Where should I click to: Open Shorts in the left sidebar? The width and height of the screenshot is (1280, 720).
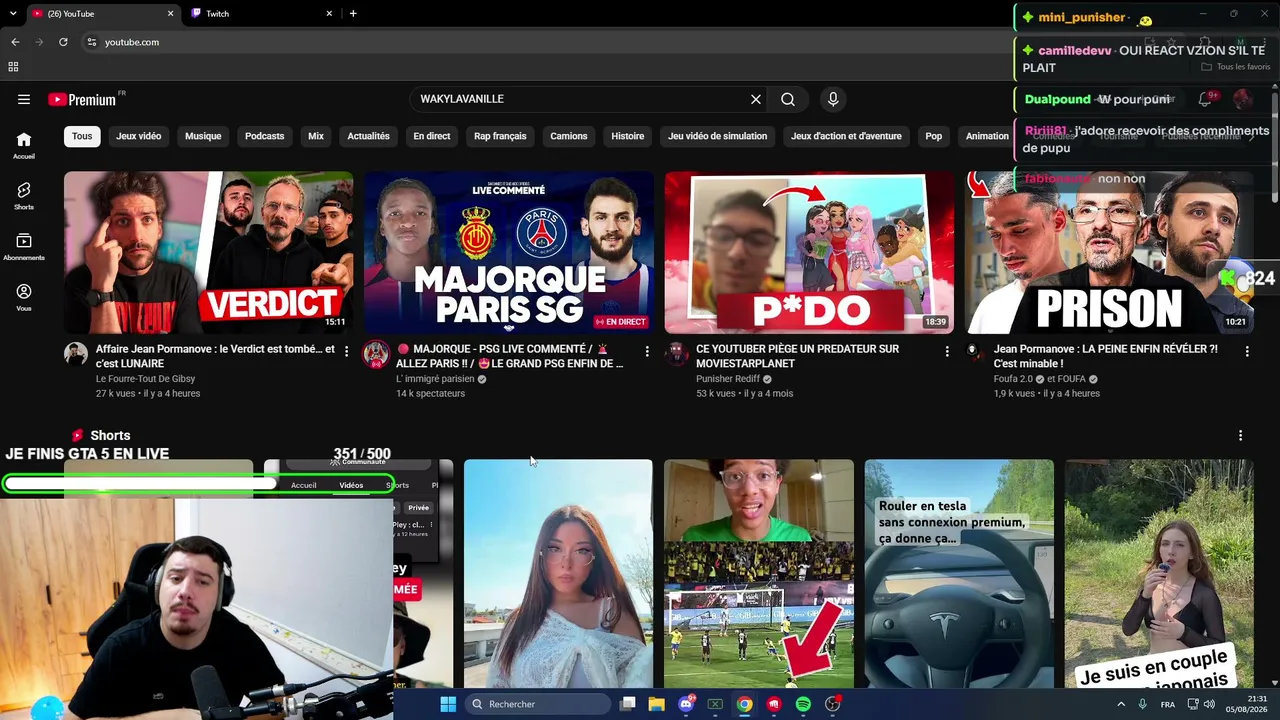pyautogui.click(x=24, y=196)
